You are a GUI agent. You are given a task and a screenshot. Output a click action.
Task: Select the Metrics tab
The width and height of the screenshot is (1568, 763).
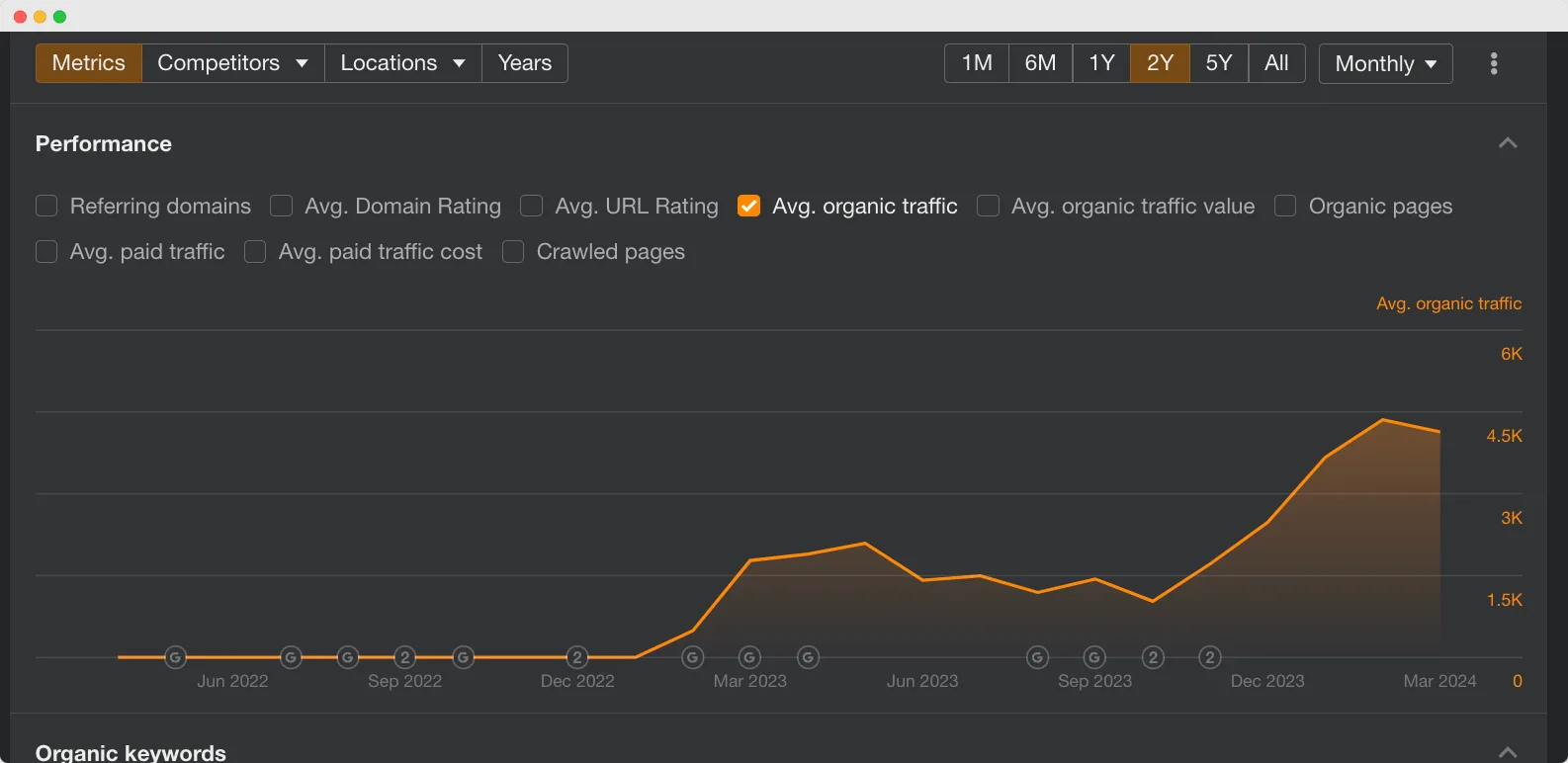[x=89, y=63]
